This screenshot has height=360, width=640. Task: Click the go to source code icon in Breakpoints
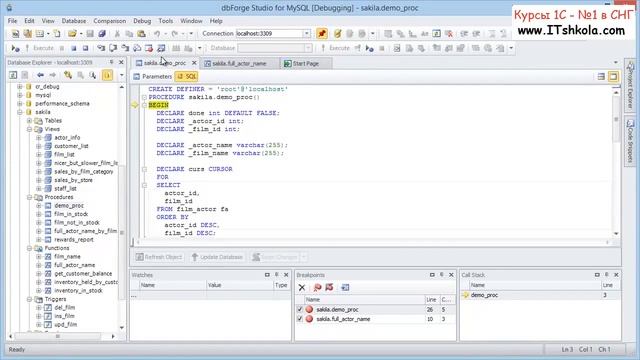tap(345, 288)
